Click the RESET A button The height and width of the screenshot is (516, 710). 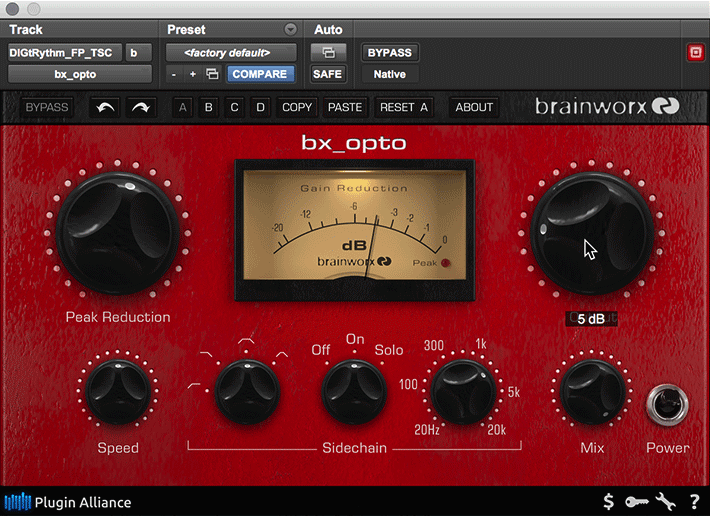pyautogui.click(x=403, y=108)
